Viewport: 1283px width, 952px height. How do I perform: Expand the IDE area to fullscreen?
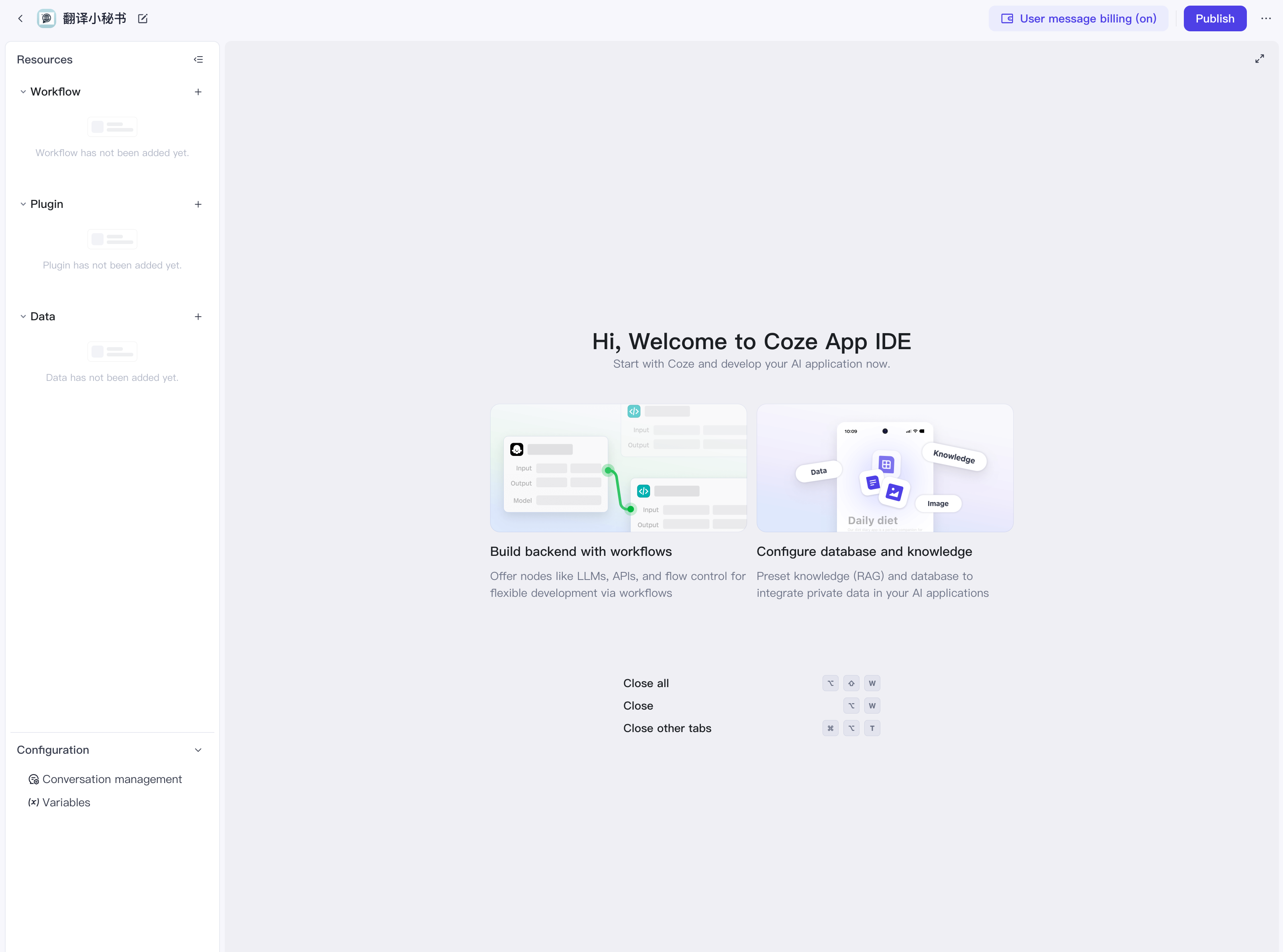click(1260, 59)
